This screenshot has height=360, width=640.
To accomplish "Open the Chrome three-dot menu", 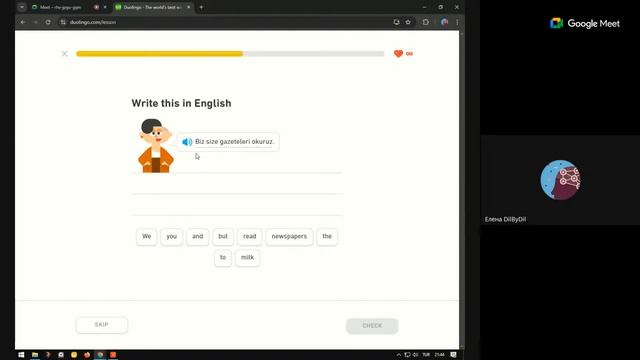I will tap(457, 22).
